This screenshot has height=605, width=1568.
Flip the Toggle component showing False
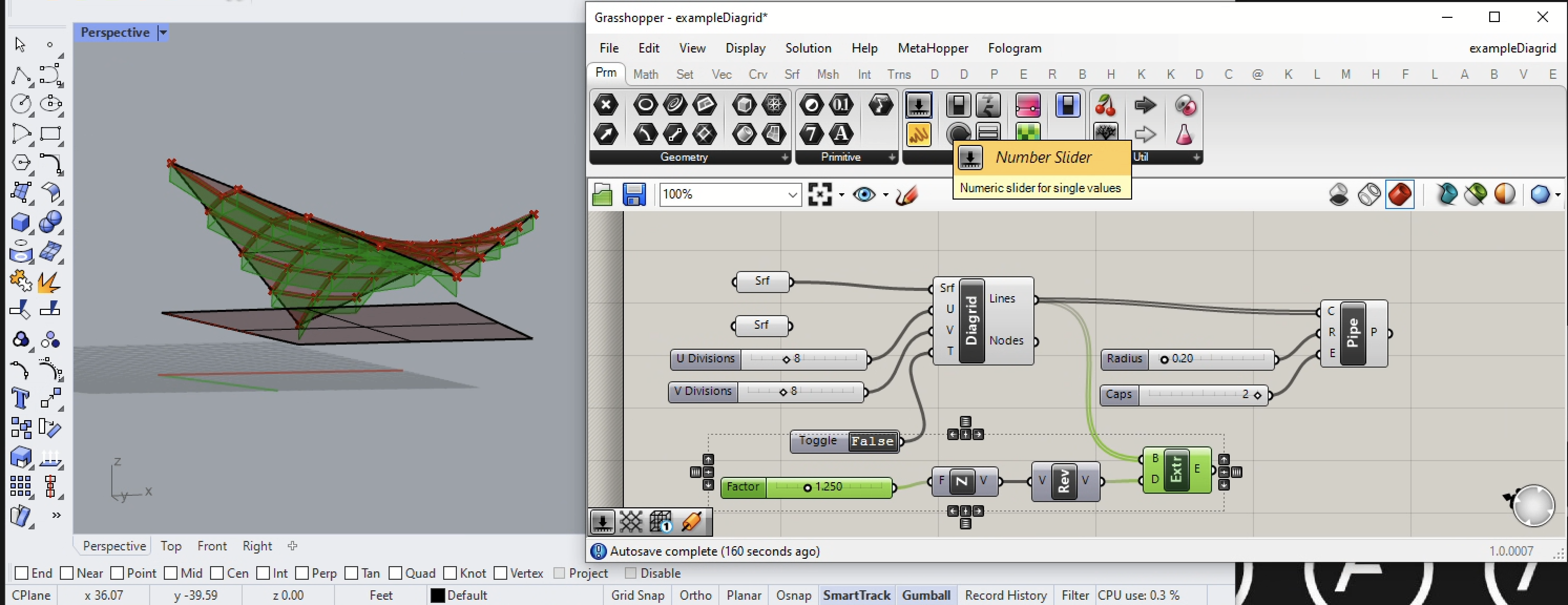click(x=872, y=441)
